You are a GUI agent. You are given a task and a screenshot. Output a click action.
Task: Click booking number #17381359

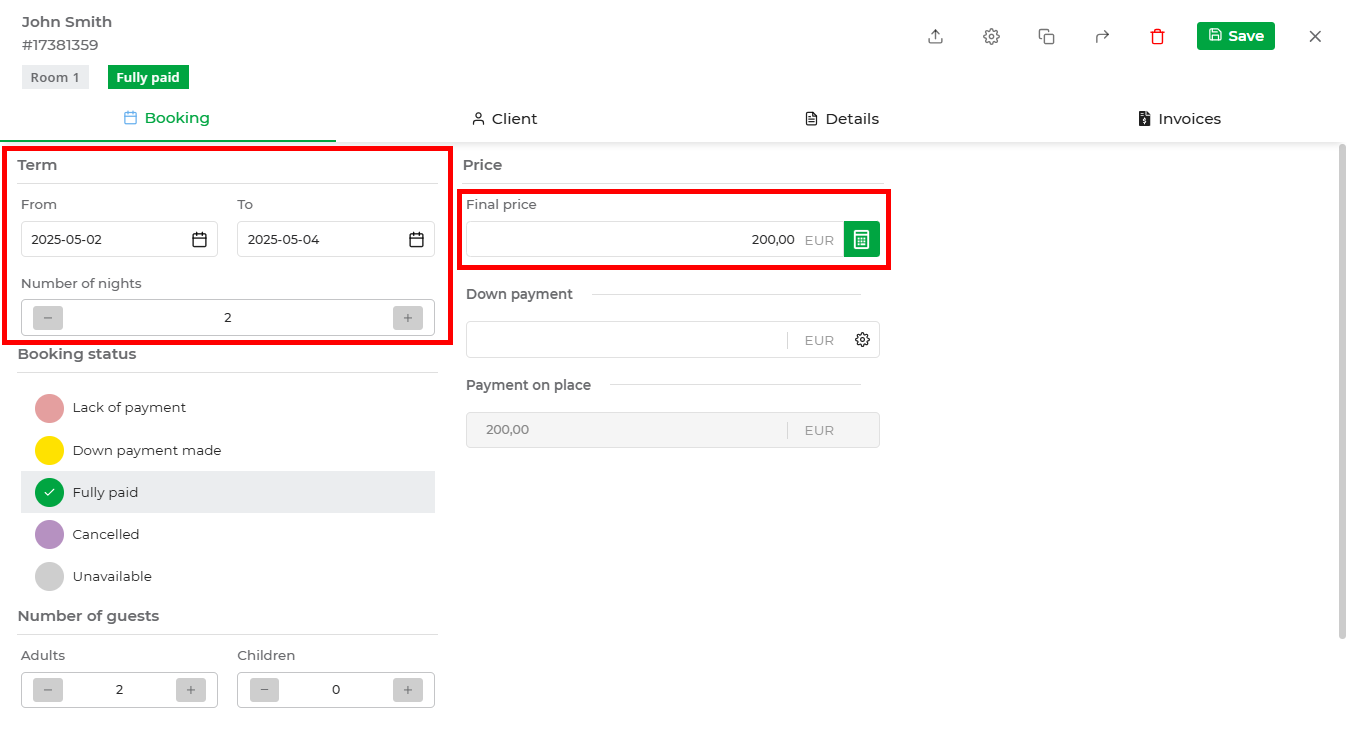[60, 45]
